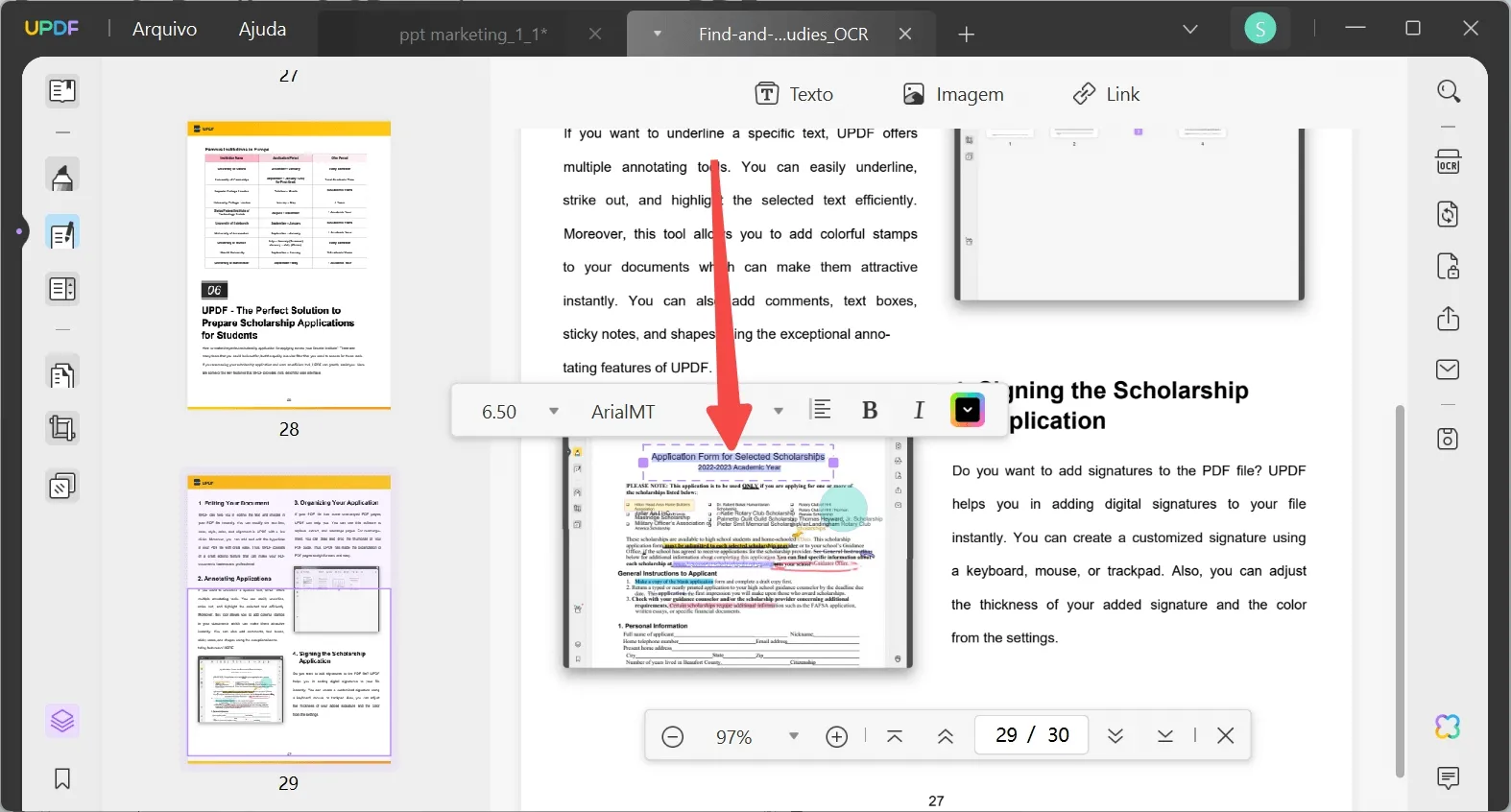Open the tab list dropdown chevron
Screen dimensions: 1511x812
tap(1190, 30)
